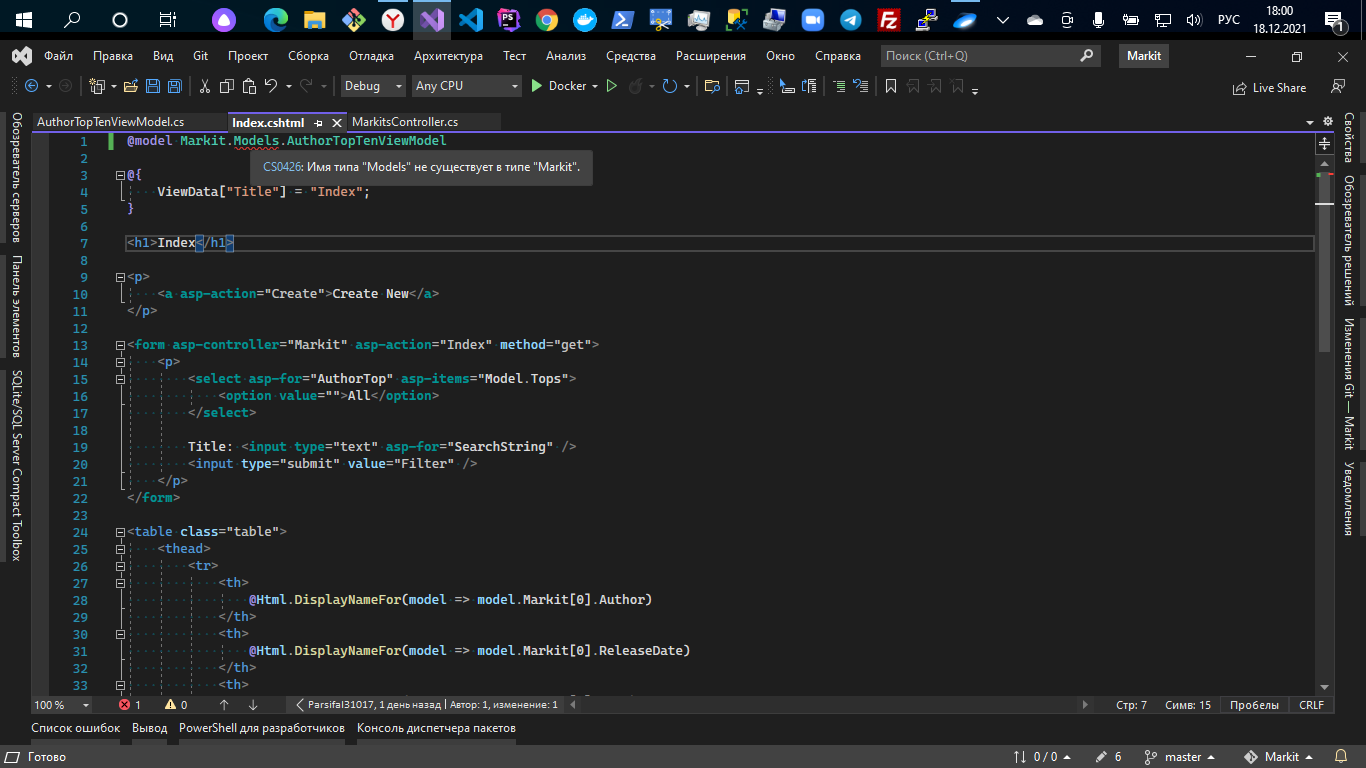This screenshot has height=768, width=1366.
Task: Click the feedback person icon beside Live Share
Action: 1338,87
